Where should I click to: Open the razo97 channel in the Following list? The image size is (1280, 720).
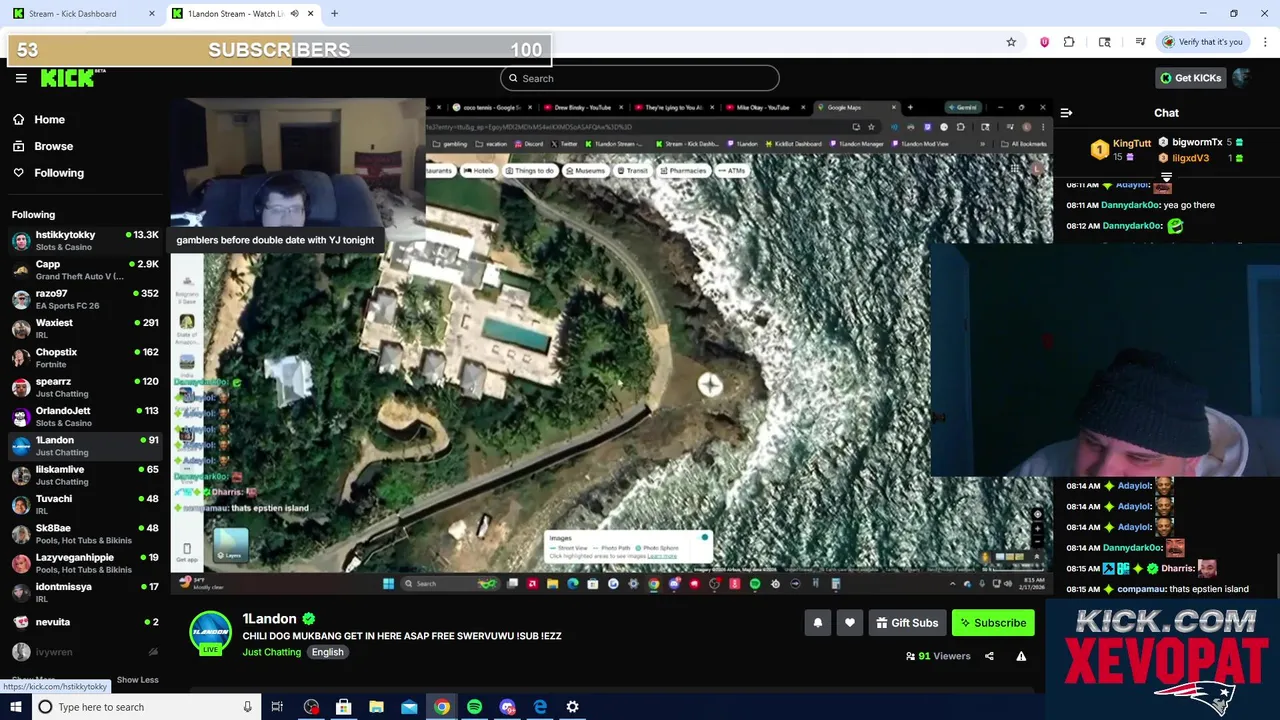pyautogui.click(x=85, y=299)
